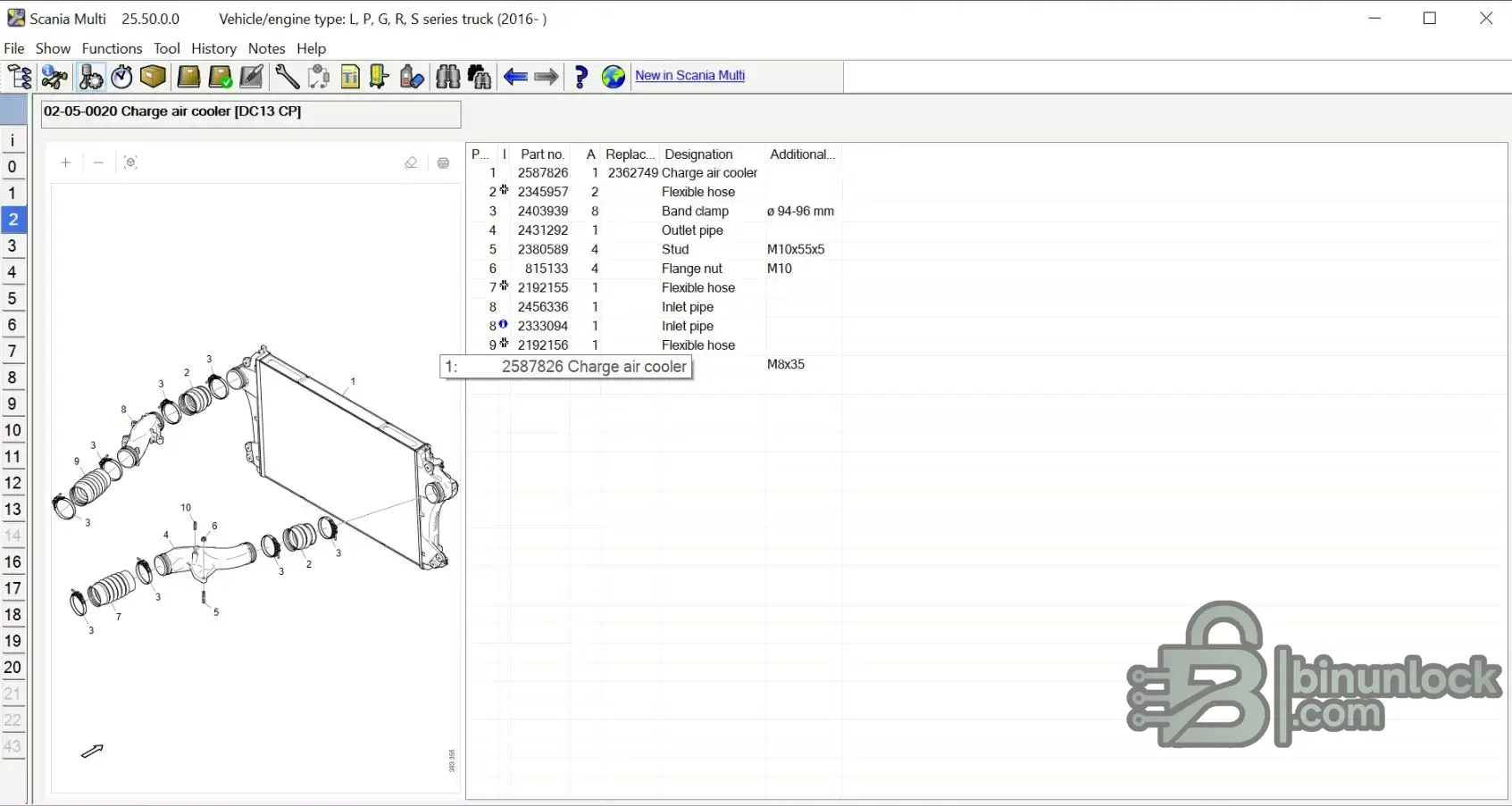Select the engine piston and gear icon
1512x806 pixels.
tap(91, 77)
